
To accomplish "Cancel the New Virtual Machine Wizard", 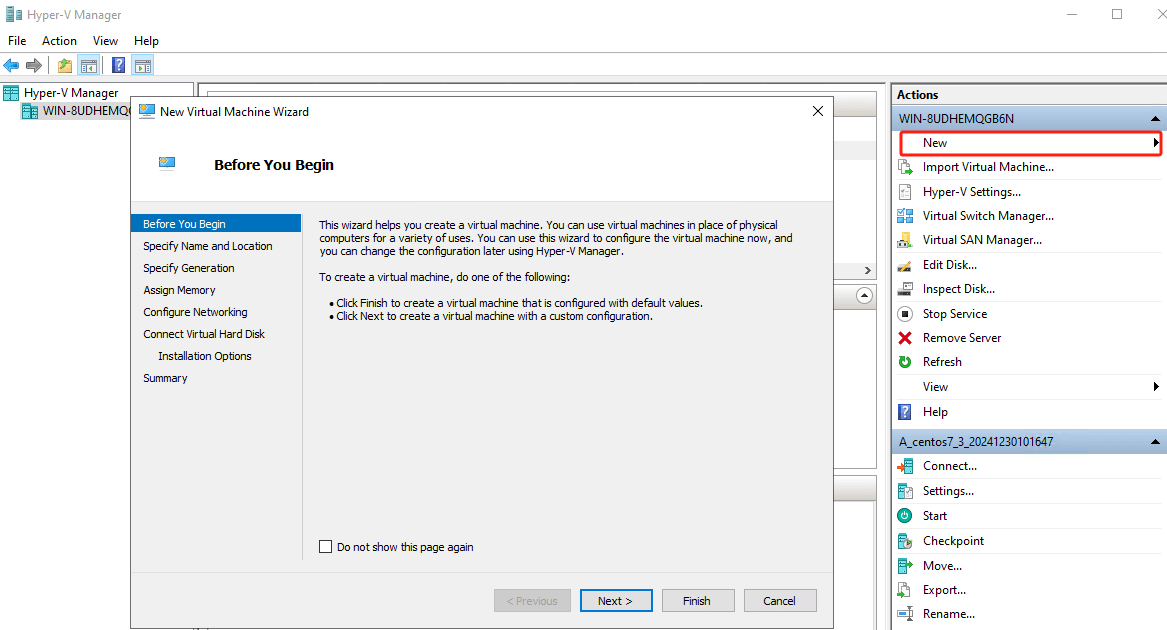I will (x=780, y=601).
